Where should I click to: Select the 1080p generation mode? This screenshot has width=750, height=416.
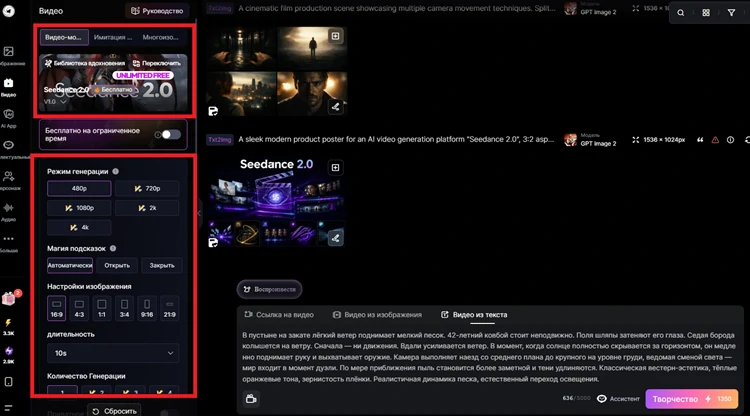pos(79,208)
